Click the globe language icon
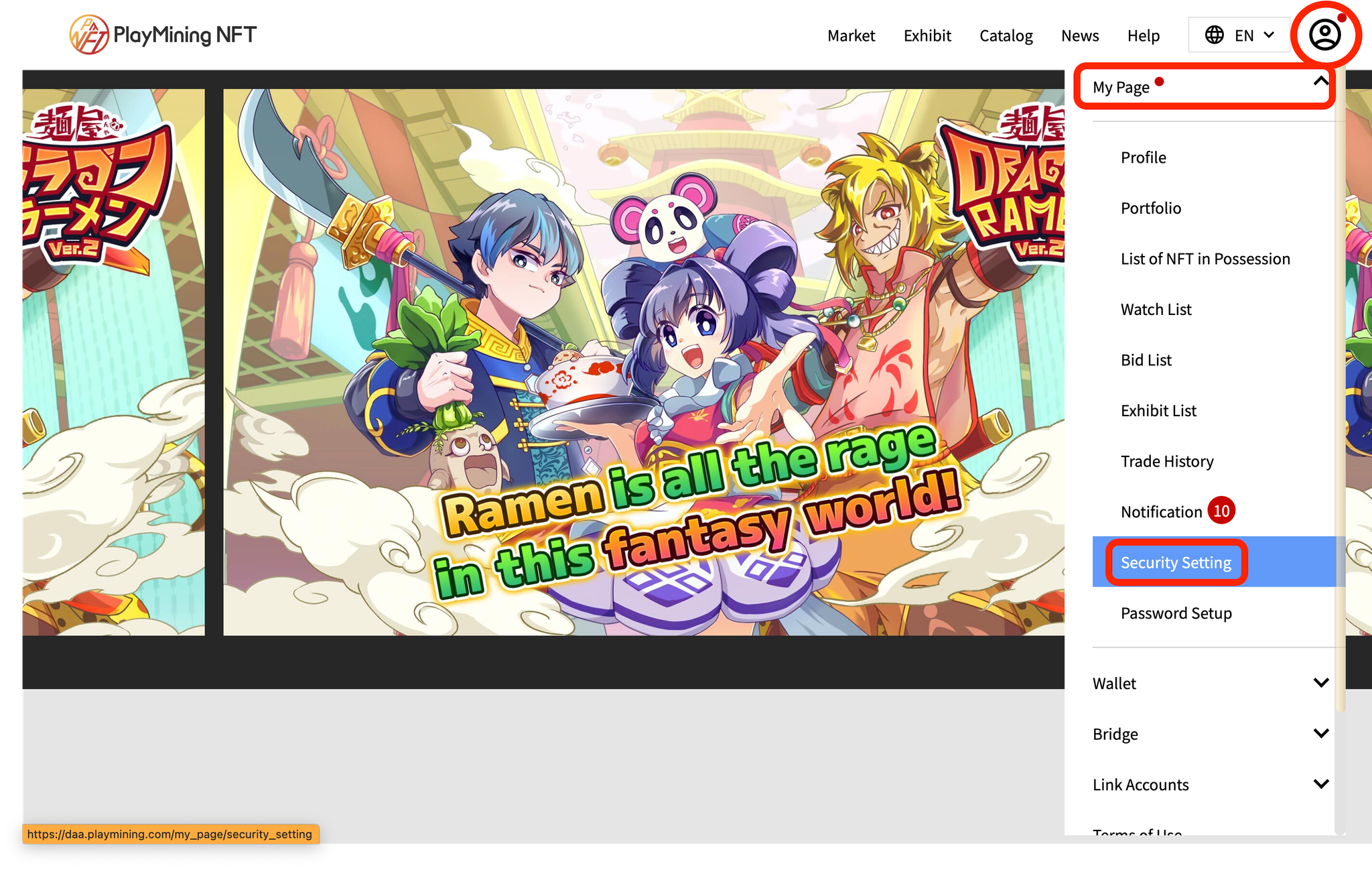The image size is (1372, 870). [1214, 35]
